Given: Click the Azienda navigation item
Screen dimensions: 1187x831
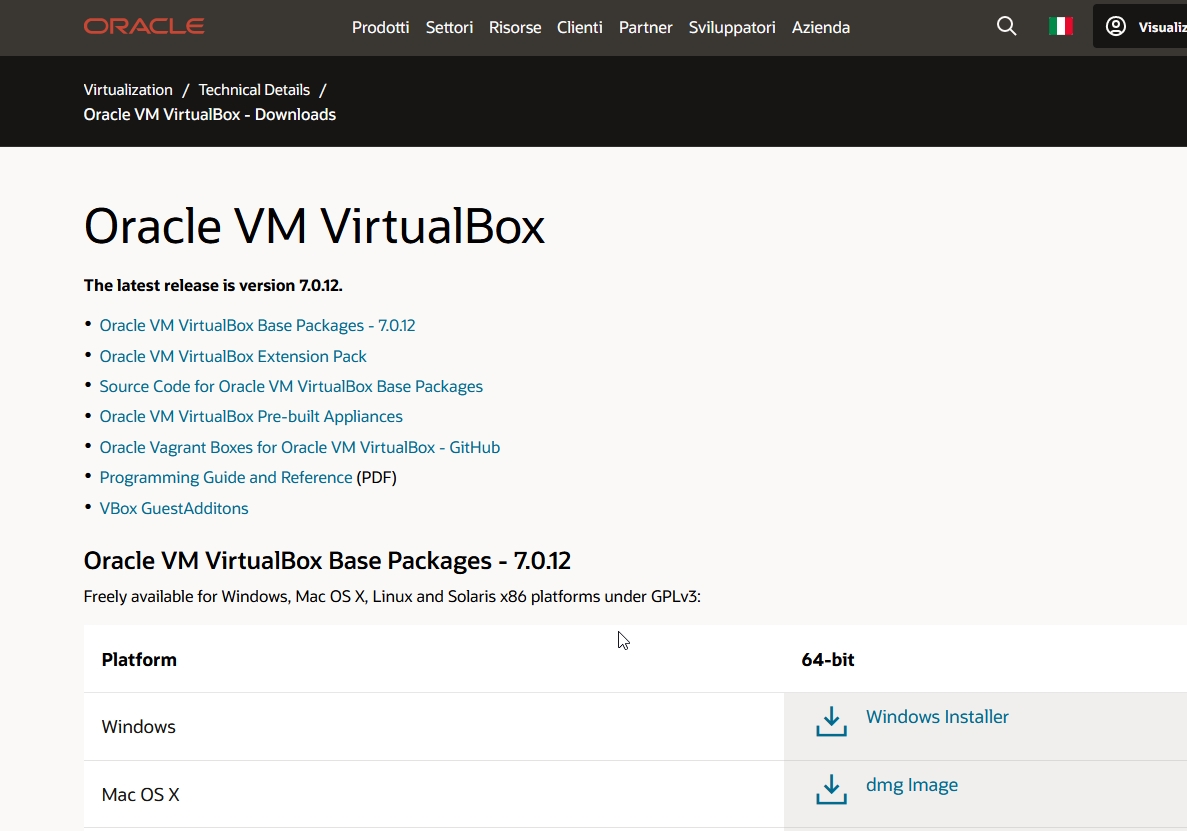Looking at the screenshot, I should (820, 27).
